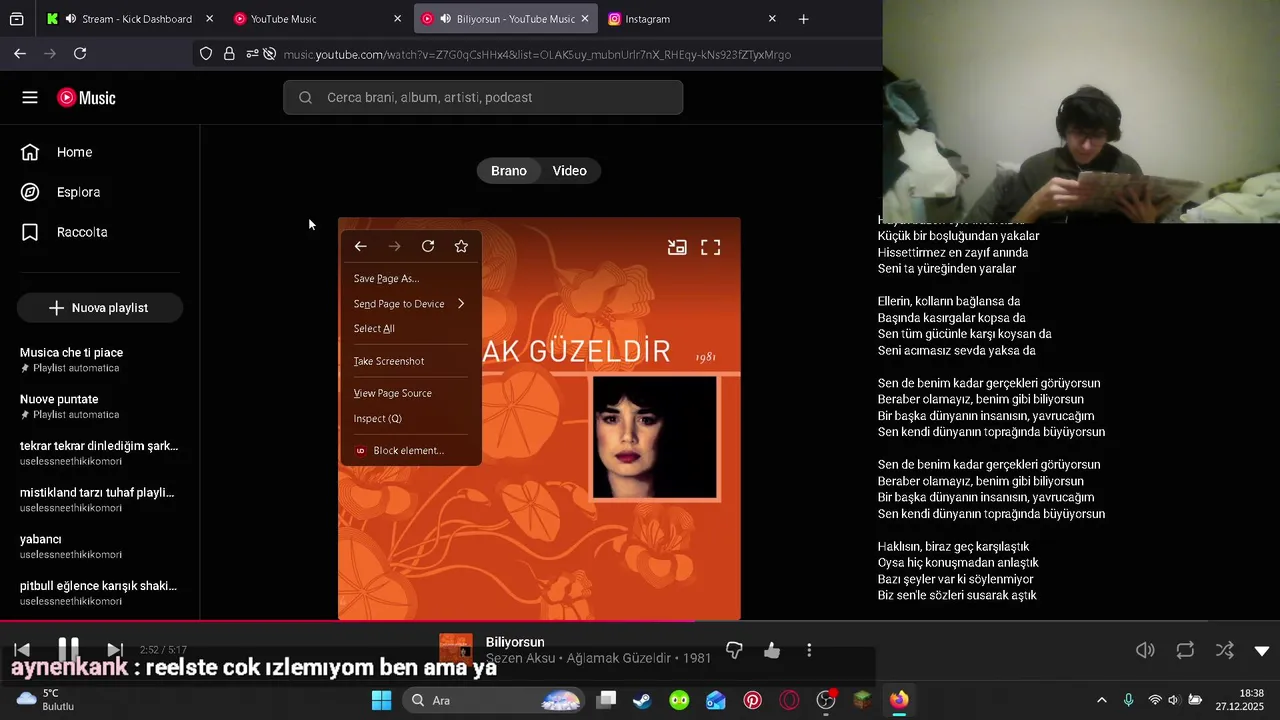Image resolution: width=1280 pixels, height=720 pixels.
Task: Click the Firefox taskbar icon
Action: click(899, 700)
